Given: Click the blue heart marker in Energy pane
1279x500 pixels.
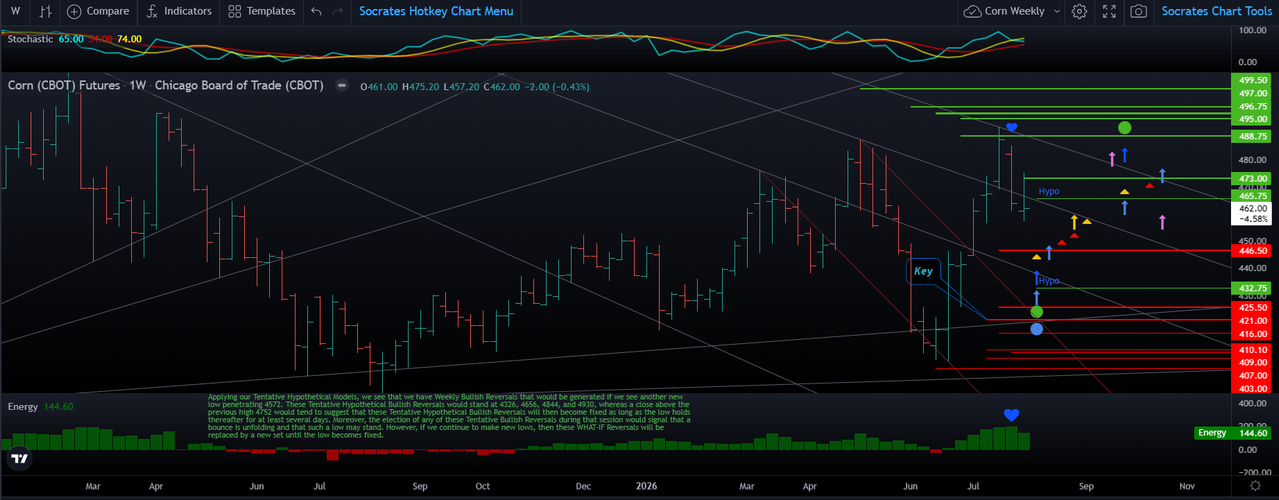Looking at the screenshot, I should pos(1011,415).
